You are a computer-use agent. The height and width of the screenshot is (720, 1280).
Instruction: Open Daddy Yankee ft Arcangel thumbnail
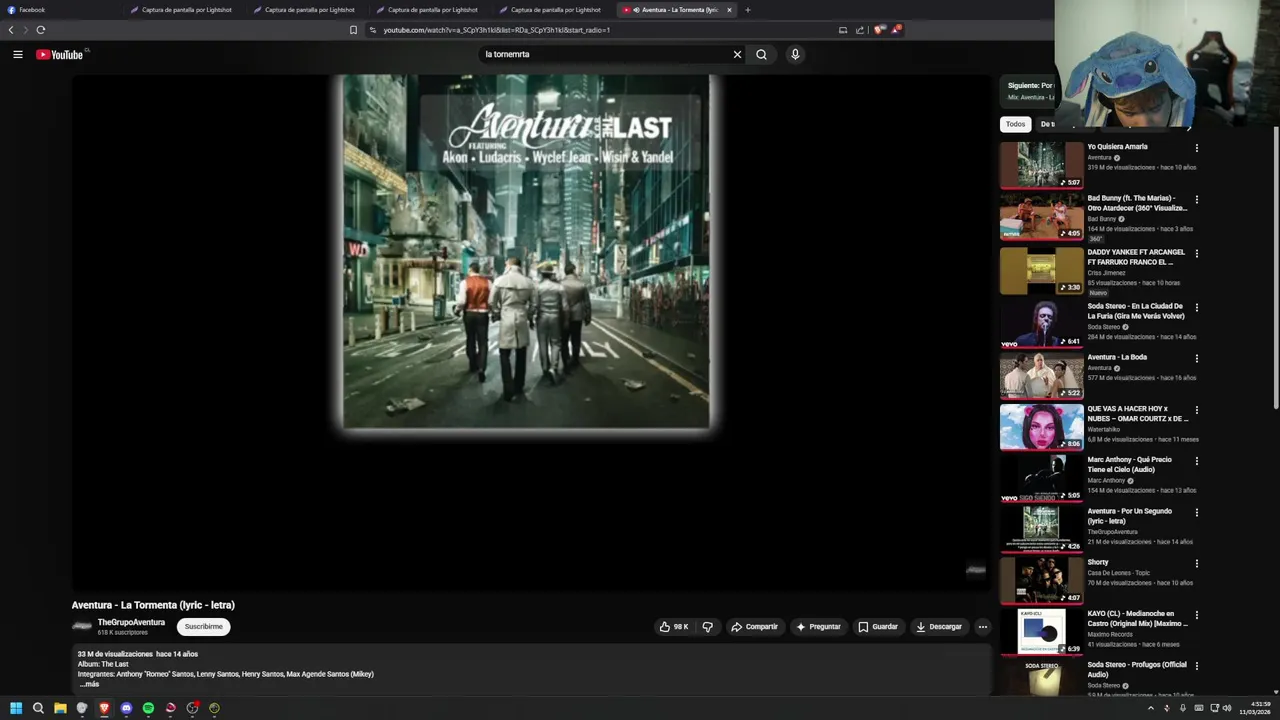[1041, 270]
